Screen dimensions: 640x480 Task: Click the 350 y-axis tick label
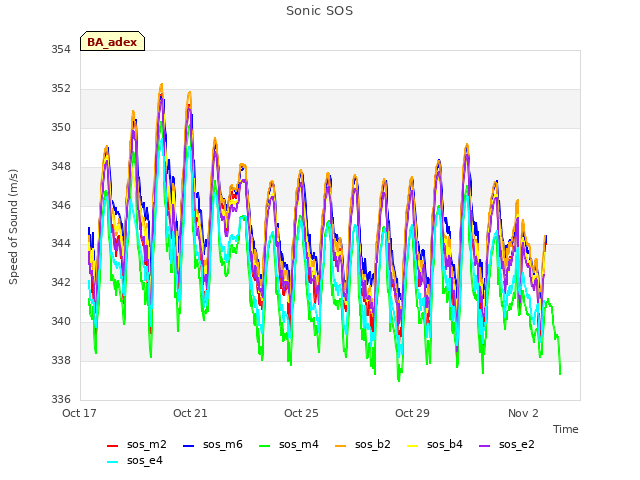point(61,128)
